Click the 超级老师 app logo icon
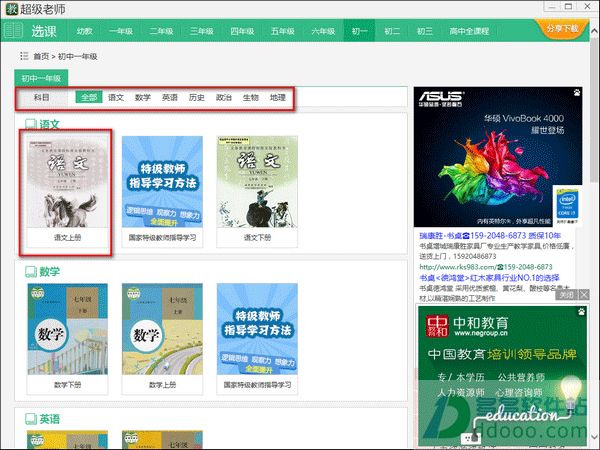 pyautogui.click(x=11, y=9)
